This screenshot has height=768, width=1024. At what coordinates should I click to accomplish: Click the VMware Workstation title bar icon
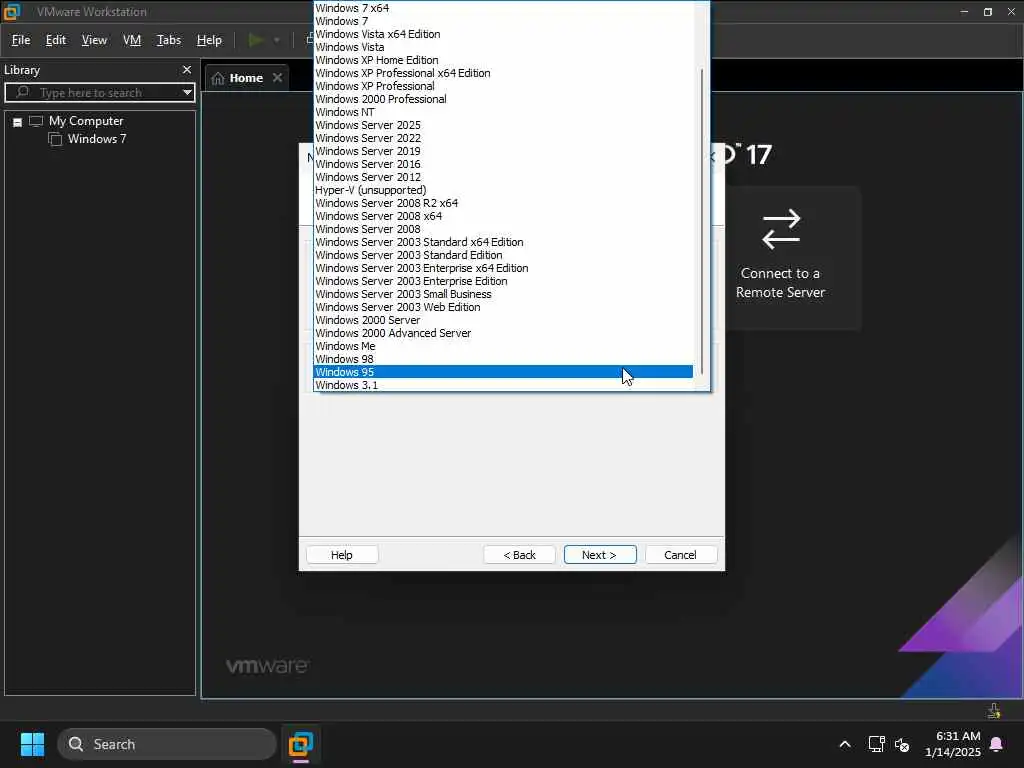pyautogui.click(x=12, y=12)
